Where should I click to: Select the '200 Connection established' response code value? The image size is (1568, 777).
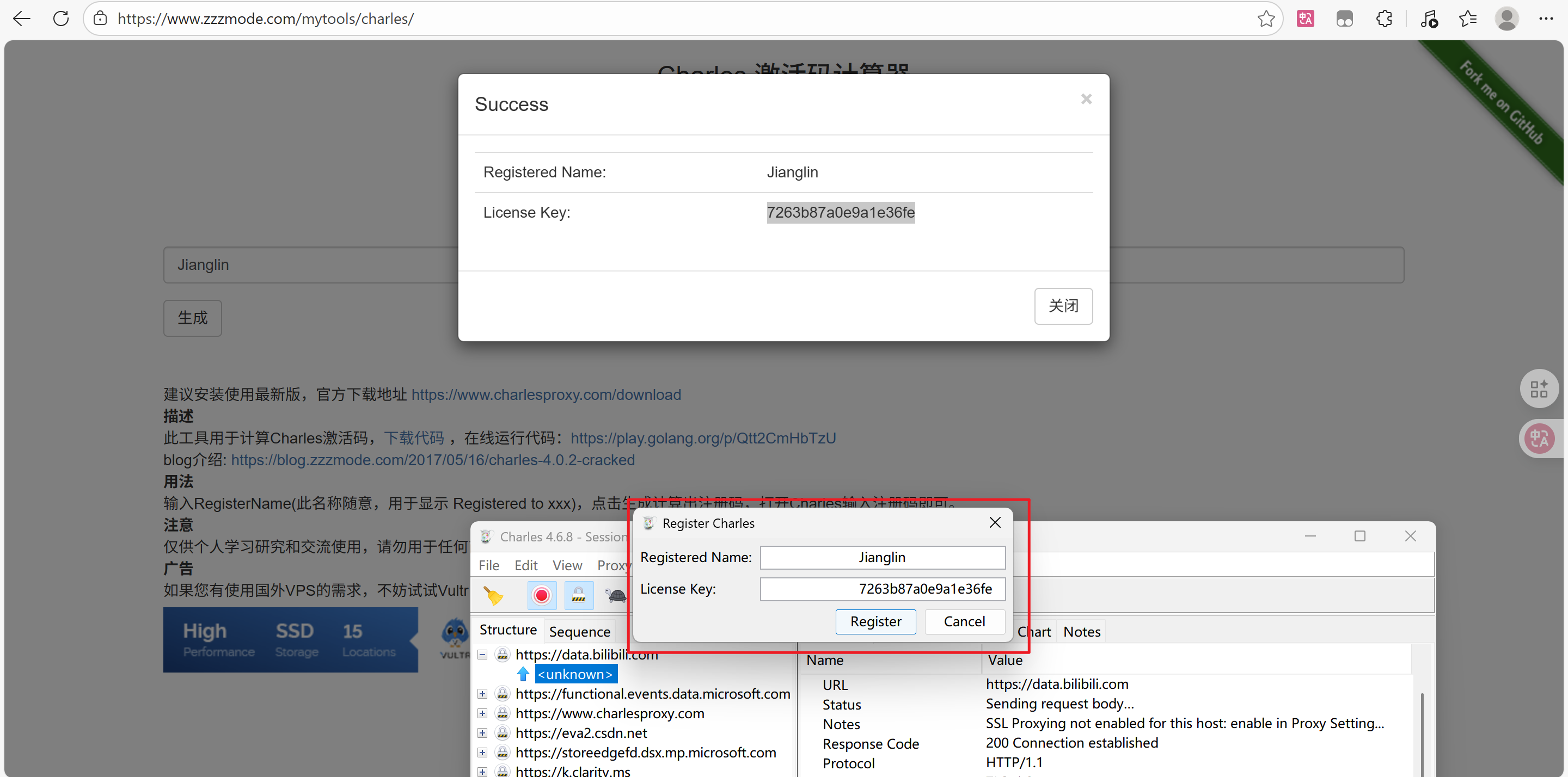(x=1072, y=743)
